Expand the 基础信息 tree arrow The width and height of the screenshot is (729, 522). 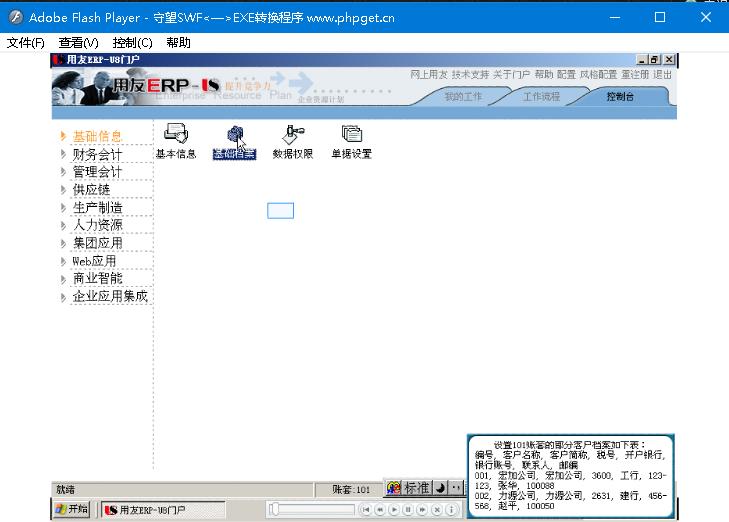[x=63, y=136]
